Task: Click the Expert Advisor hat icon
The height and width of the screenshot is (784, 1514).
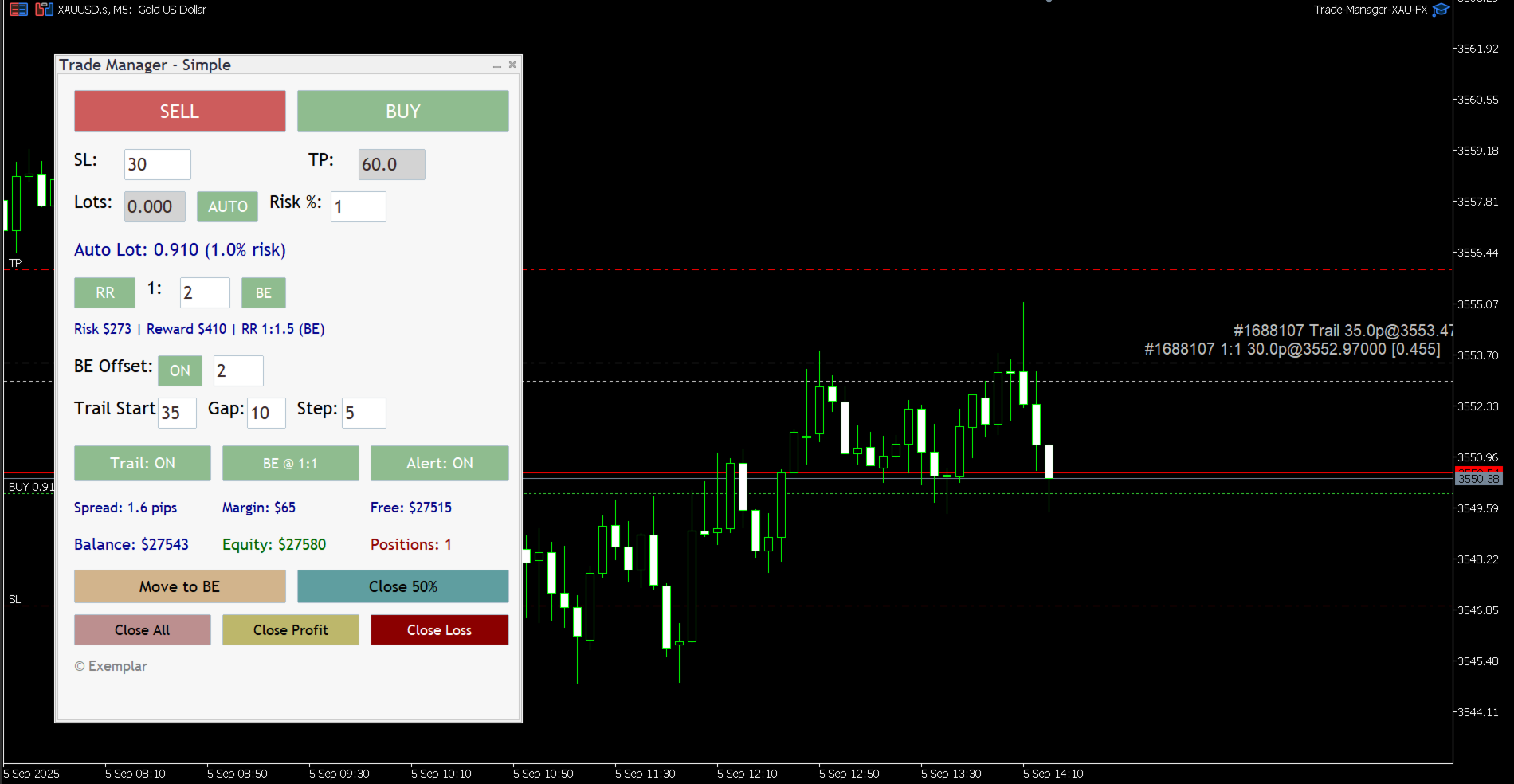Action: click(x=1441, y=10)
